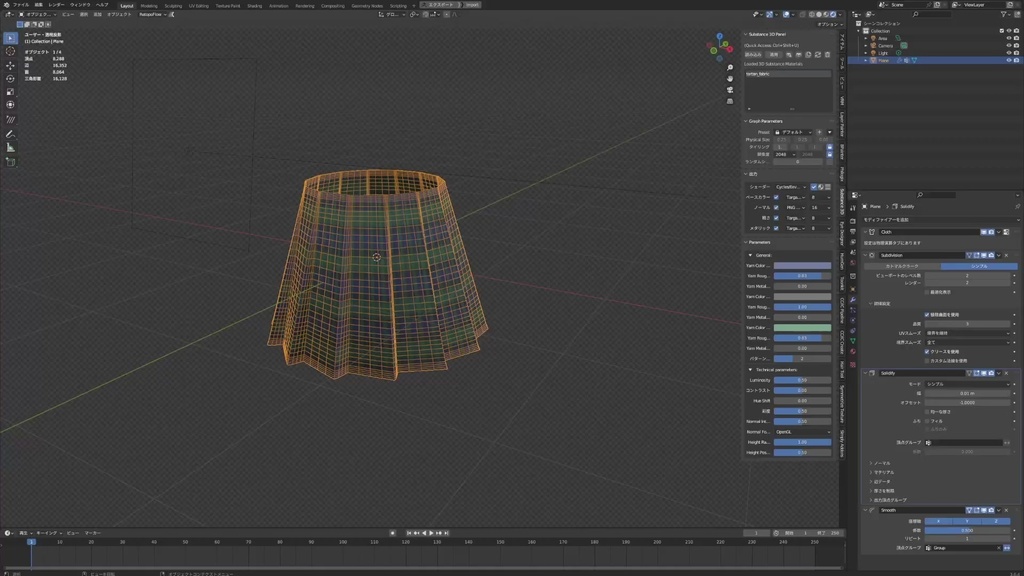Click the viewport pan hand icon

pos(729,78)
